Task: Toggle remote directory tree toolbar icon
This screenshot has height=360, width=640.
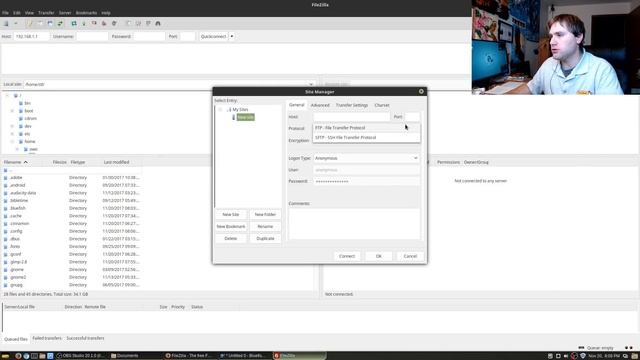Action: coord(50,23)
